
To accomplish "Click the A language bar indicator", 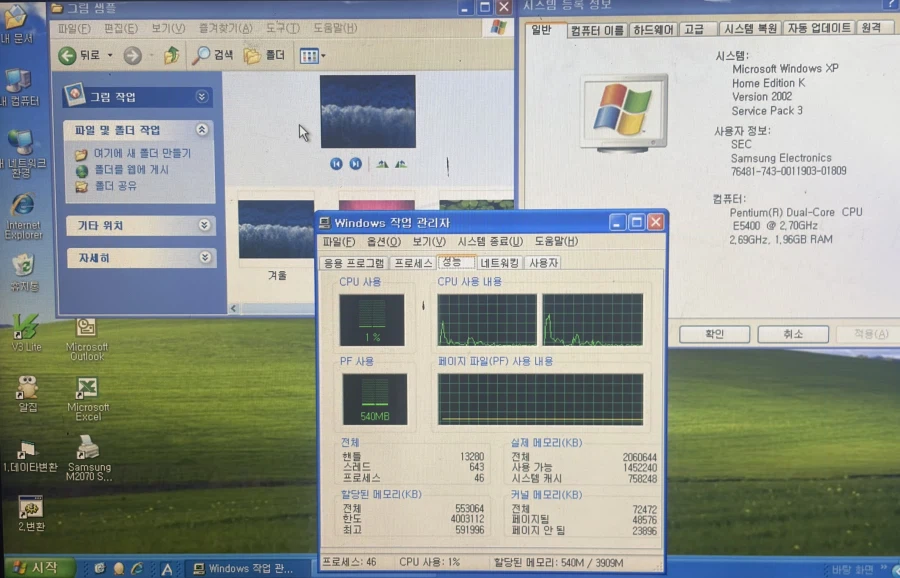I will [x=166, y=569].
